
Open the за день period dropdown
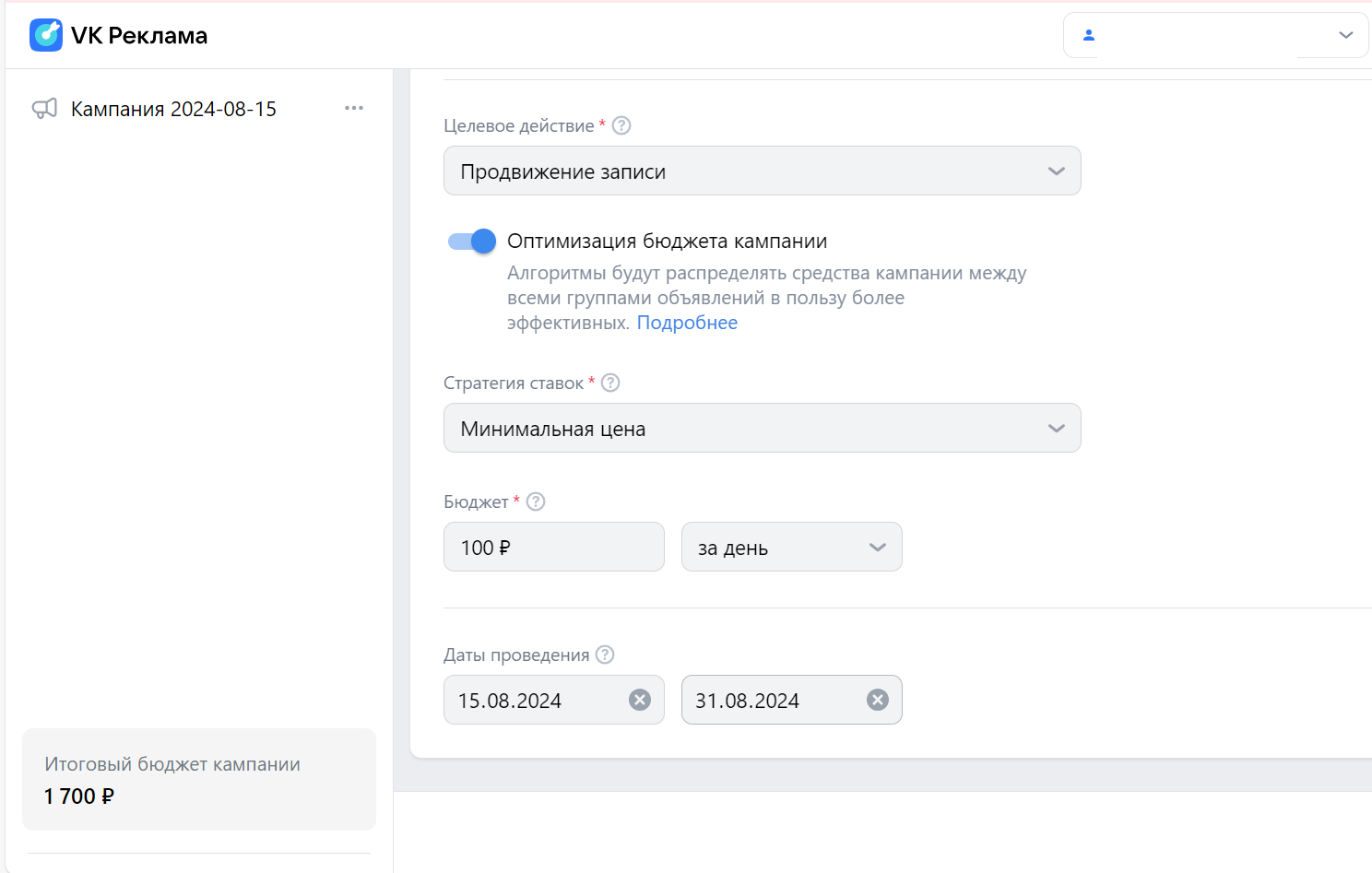(x=791, y=547)
